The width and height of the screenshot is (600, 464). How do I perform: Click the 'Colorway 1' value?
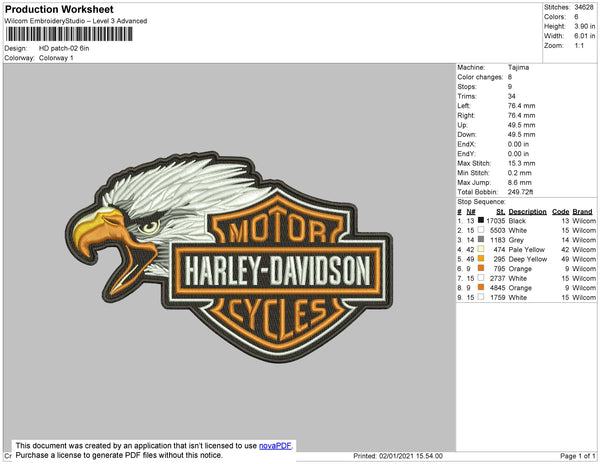tap(56, 58)
